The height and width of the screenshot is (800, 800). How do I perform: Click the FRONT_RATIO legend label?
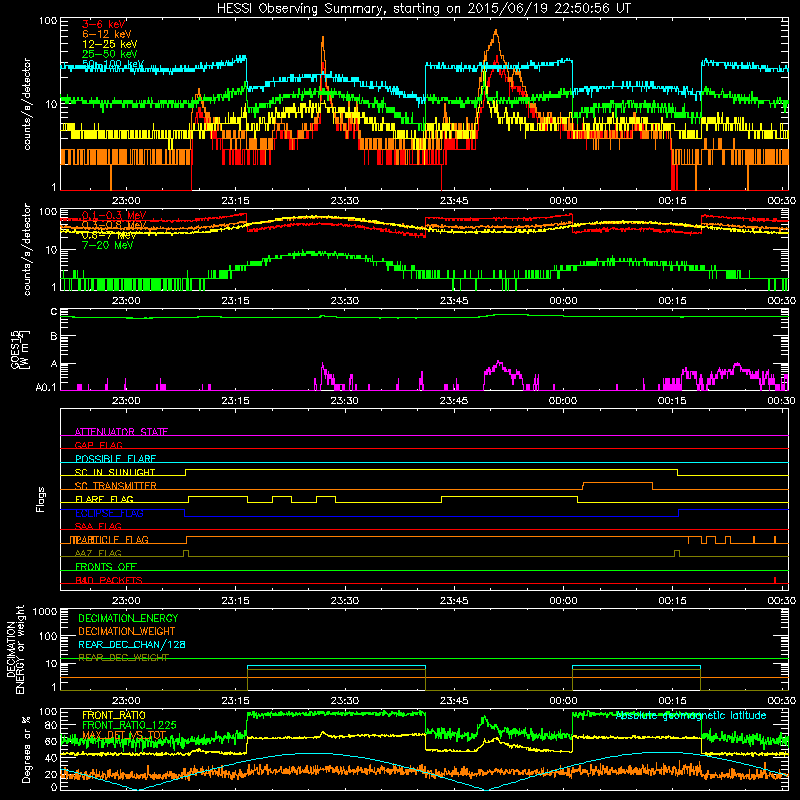(x=114, y=715)
